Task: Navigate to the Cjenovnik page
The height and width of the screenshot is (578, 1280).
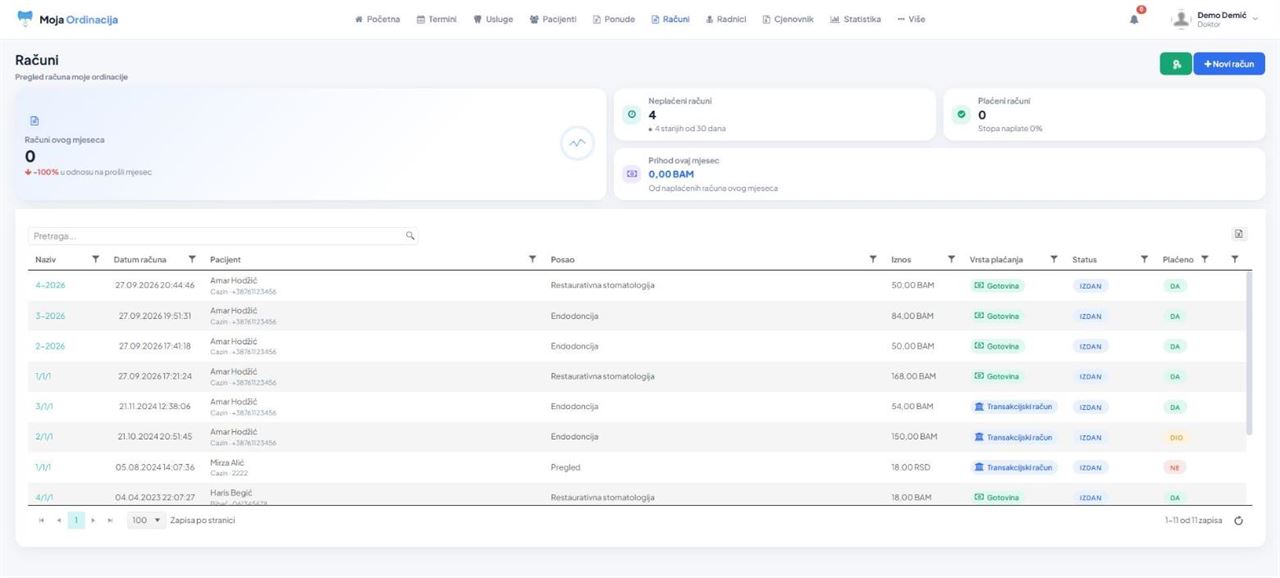Action: 788,19
